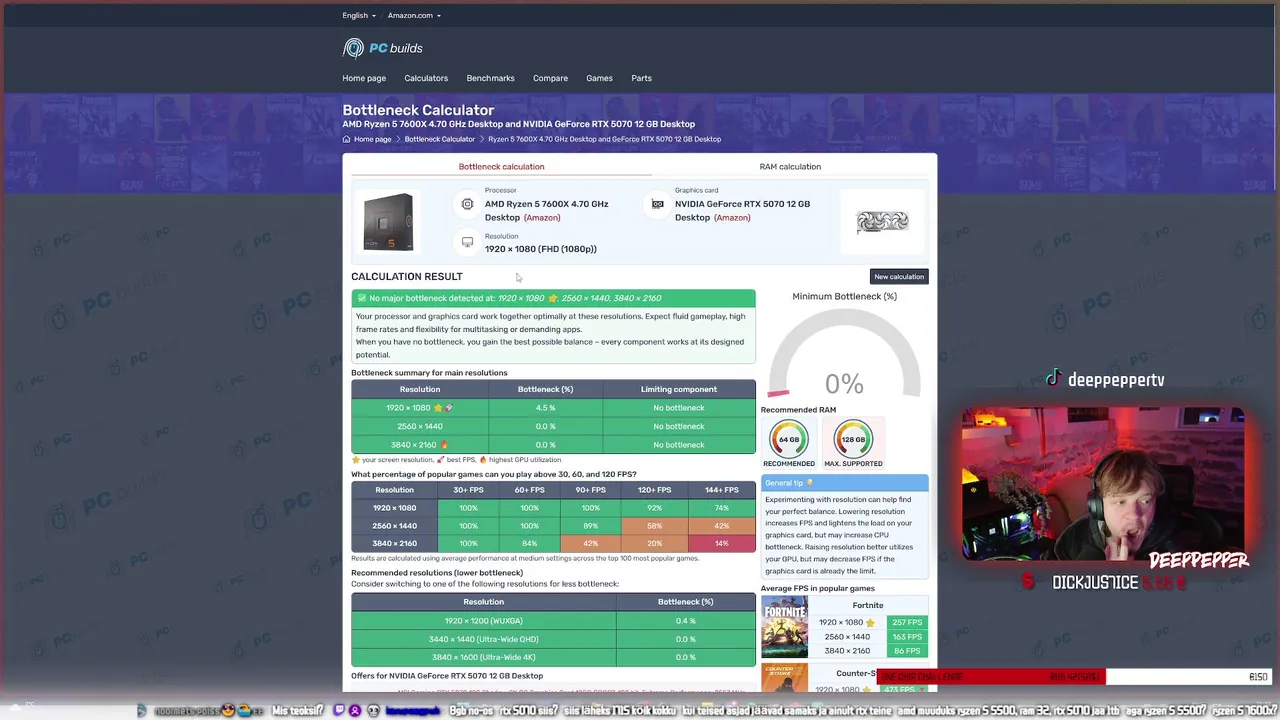Click the 163 FPS Fortnite value
The width and height of the screenshot is (1280, 720).
point(906,636)
